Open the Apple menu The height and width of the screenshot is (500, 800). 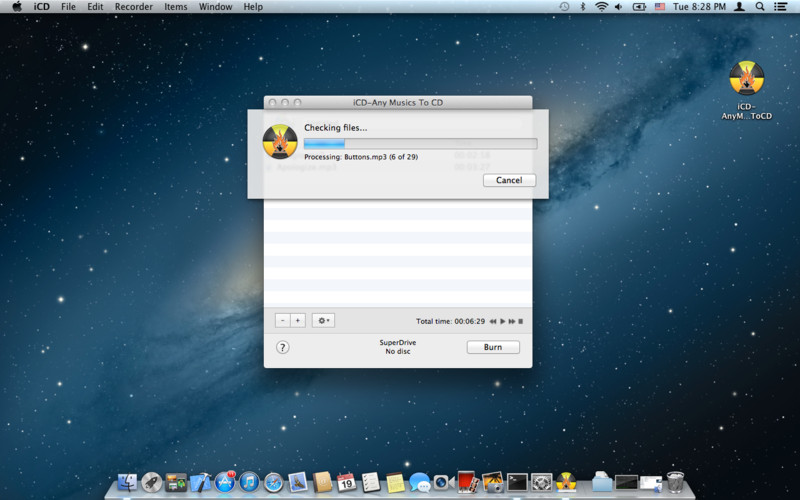17,7
